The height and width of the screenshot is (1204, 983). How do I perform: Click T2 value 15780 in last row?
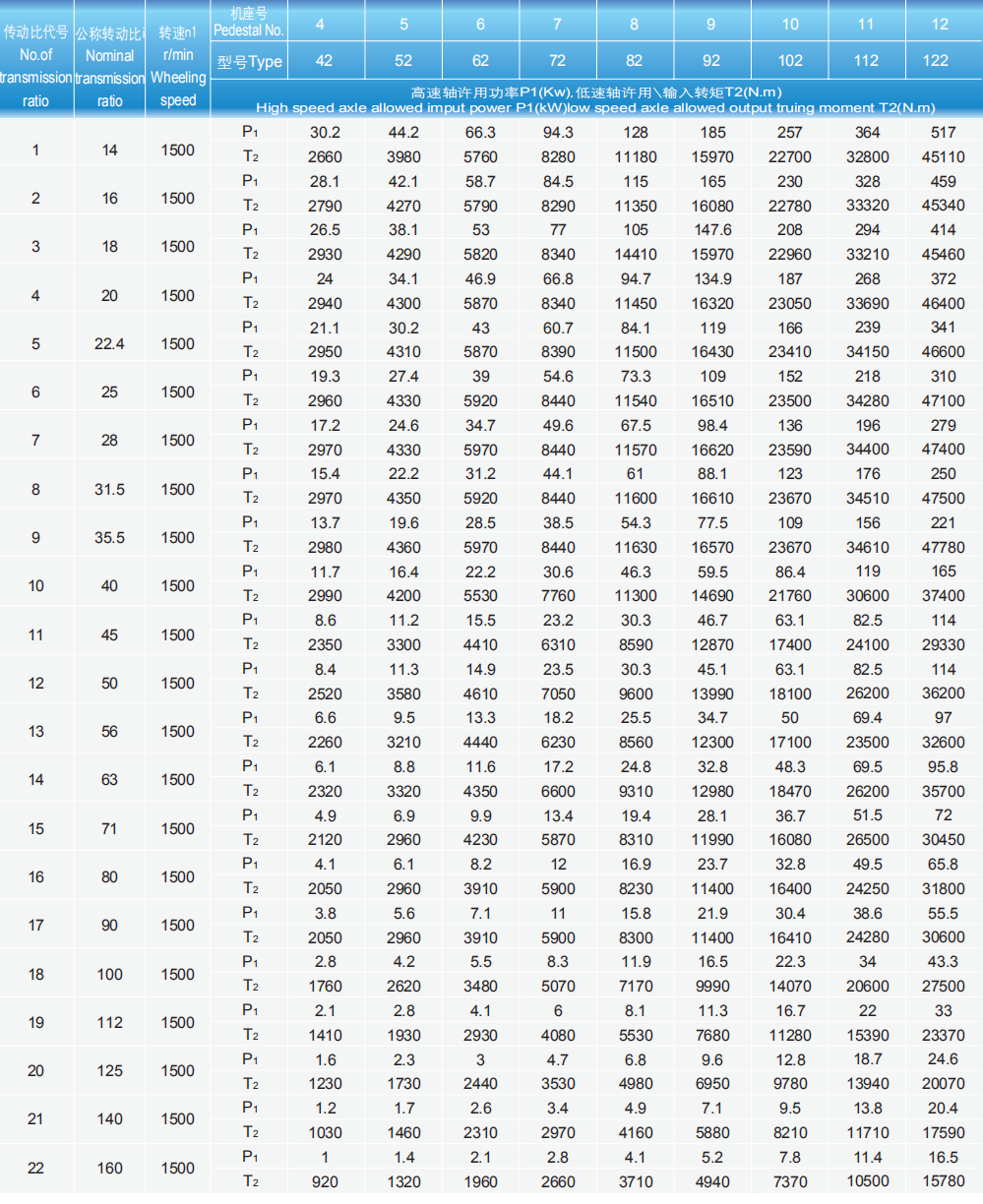(943, 1181)
